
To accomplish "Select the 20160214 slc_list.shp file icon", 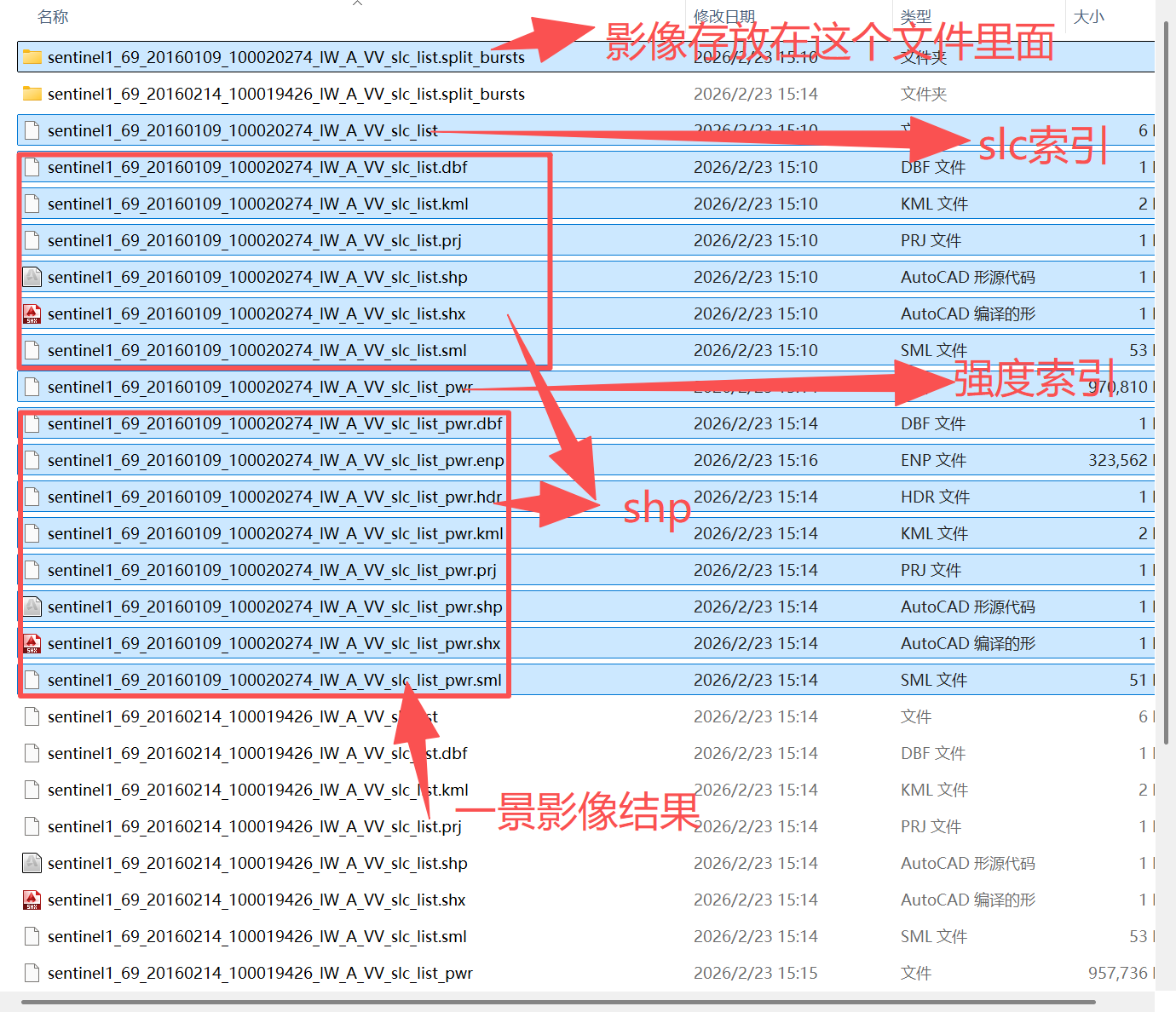I will coord(32,863).
